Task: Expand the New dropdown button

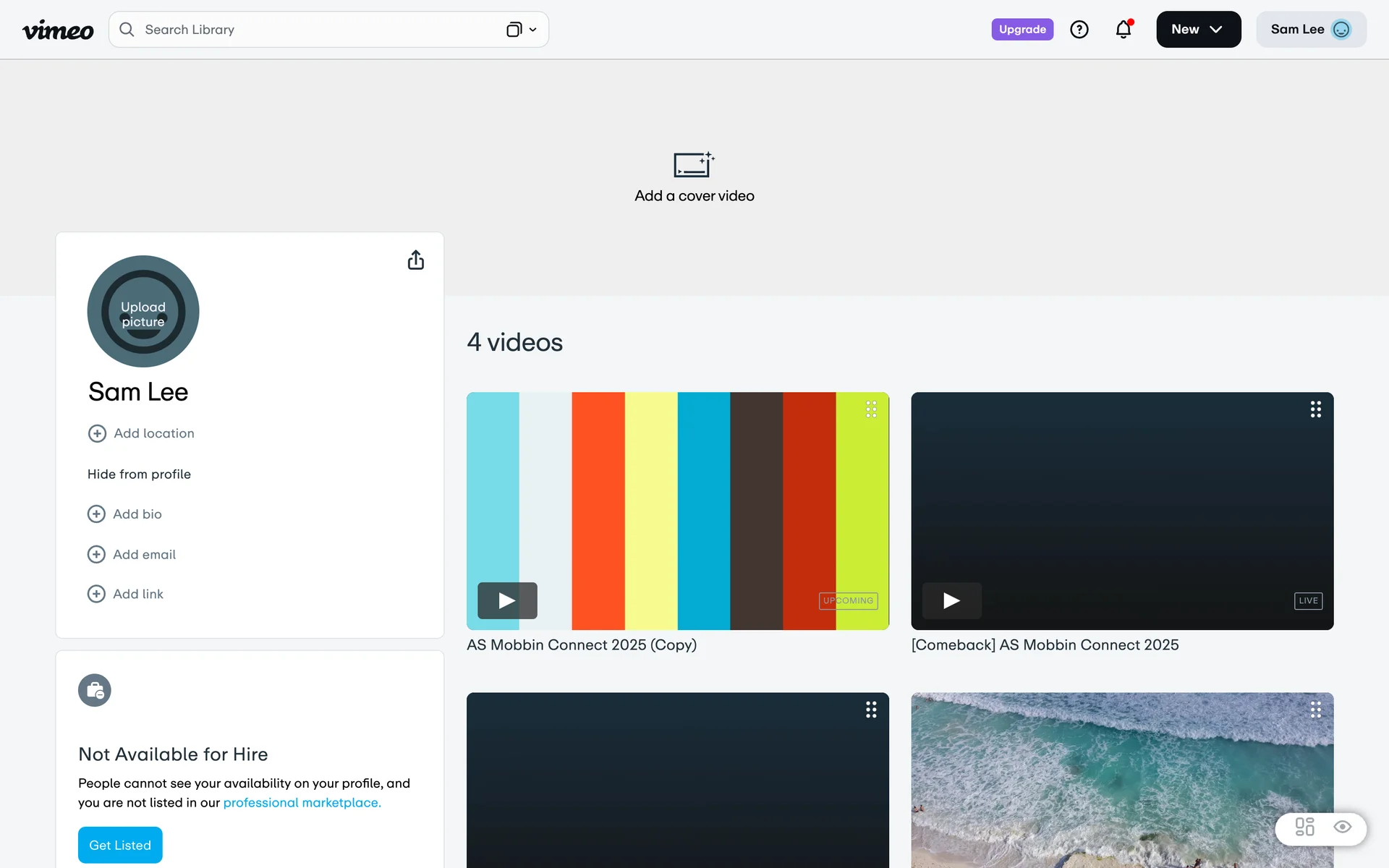Action: coord(1198,30)
